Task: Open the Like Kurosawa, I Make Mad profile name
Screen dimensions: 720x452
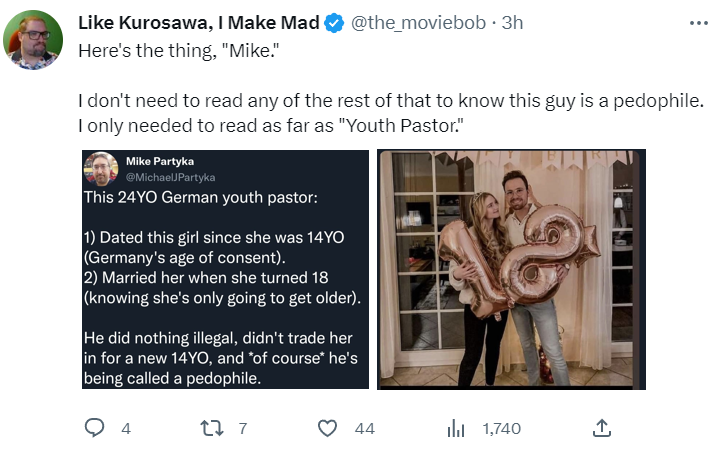Action: tap(199, 23)
